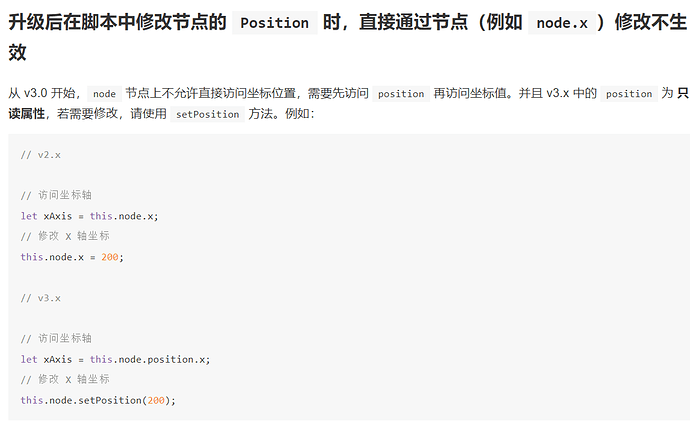Click the "let" keyword in the v2.x section
The image size is (690, 421).
(x=29, y=216)
